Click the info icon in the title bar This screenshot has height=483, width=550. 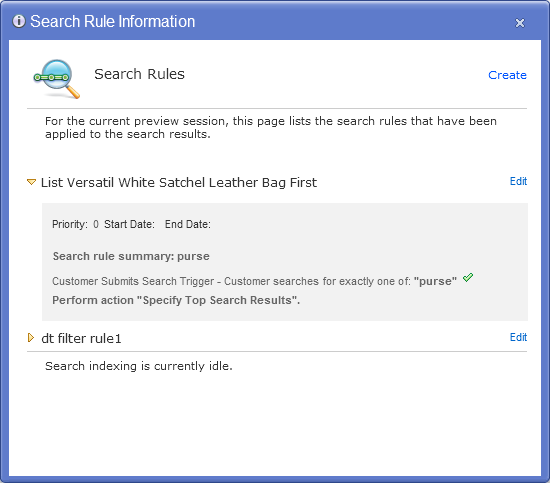click(19, 21)
